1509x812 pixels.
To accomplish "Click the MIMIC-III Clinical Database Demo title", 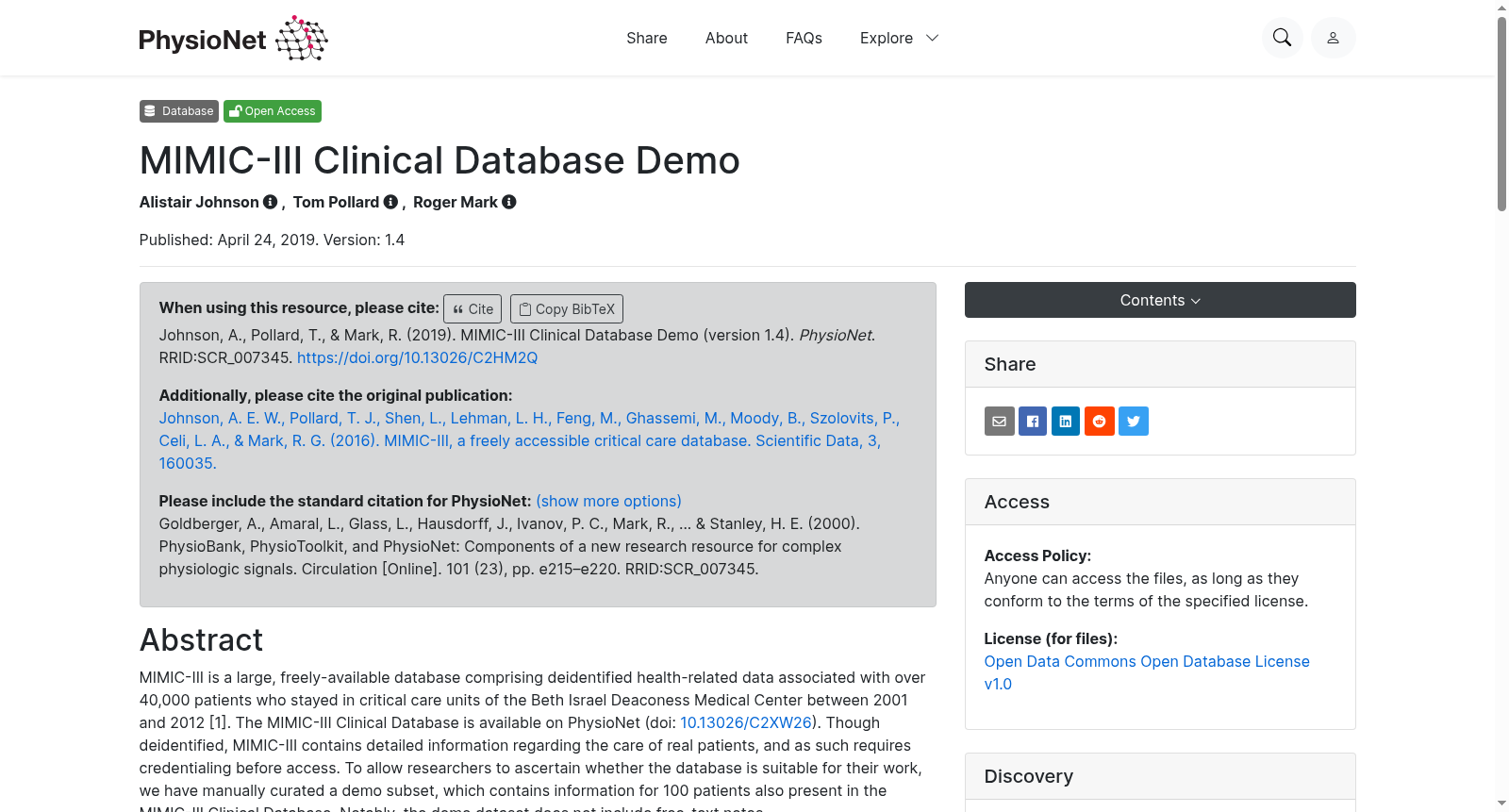I will tap(439, 160).
